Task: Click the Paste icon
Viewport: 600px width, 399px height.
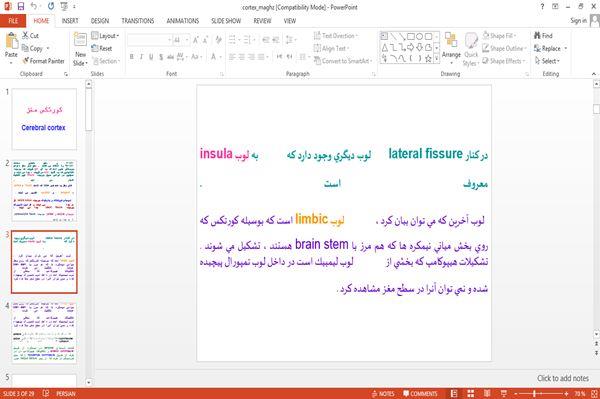Action: click(x=11, y=45)
